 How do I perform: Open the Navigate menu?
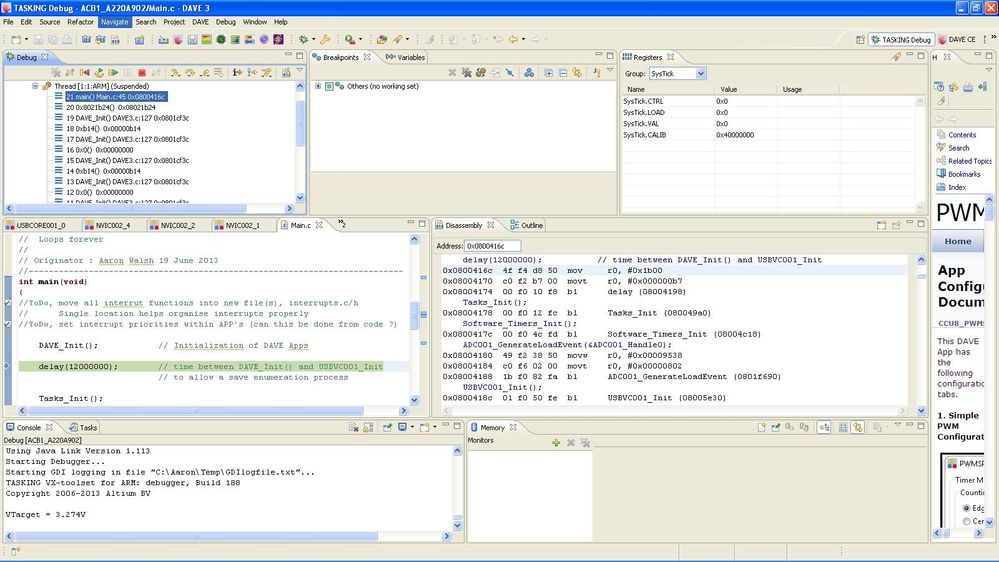click(115, 22)
